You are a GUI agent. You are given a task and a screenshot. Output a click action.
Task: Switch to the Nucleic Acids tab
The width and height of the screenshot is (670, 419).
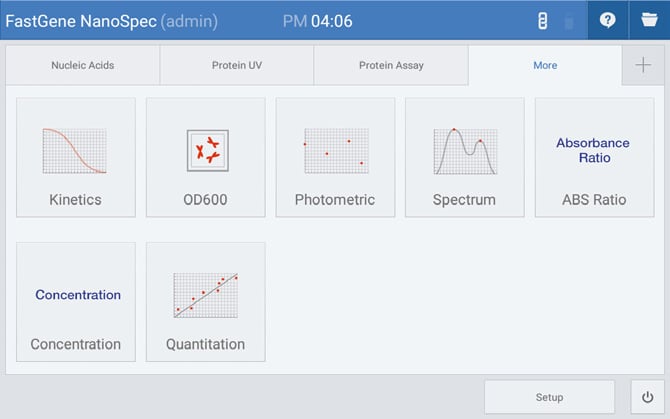pos(83,65)
